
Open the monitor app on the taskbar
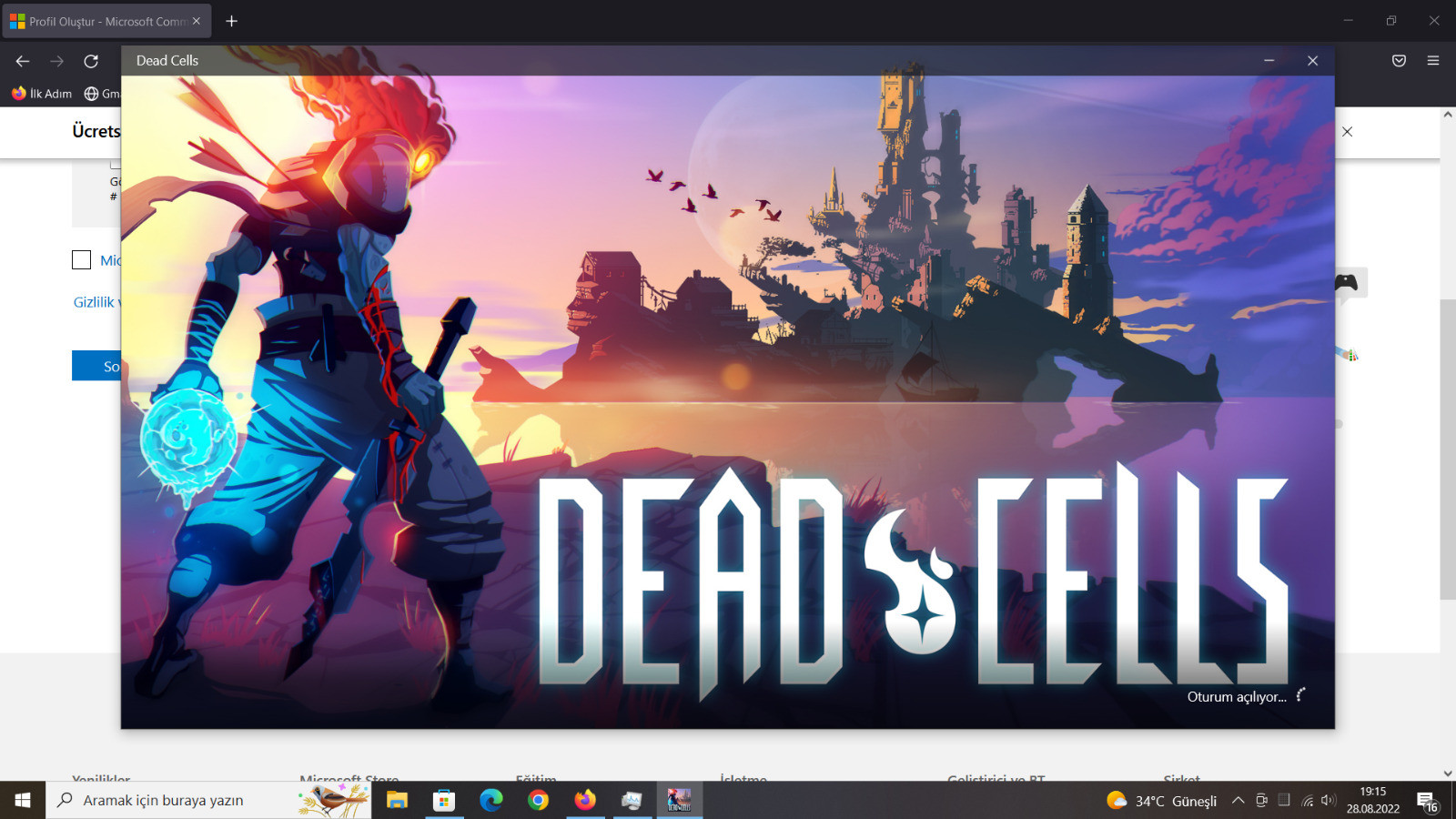click(x=632, y=800)
